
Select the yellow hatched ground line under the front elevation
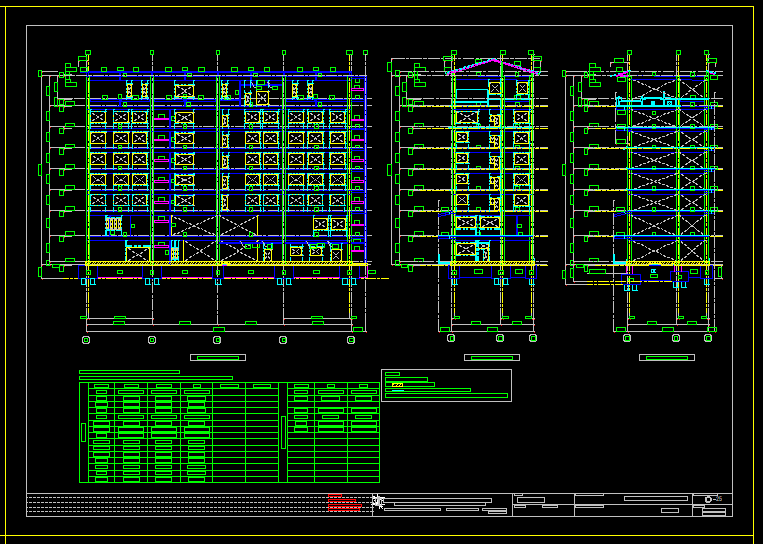pyautogui.click(x=227, y=264)
